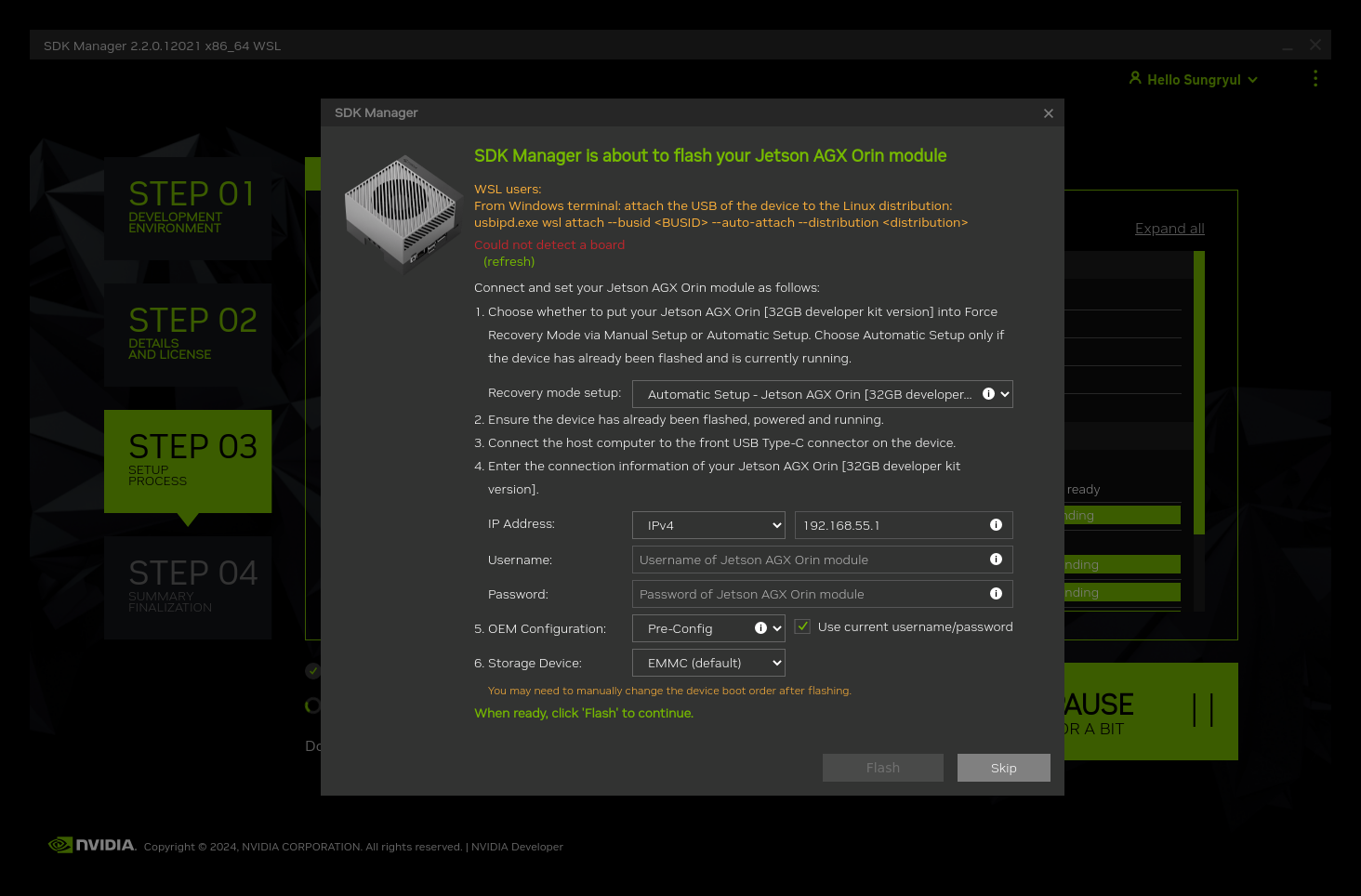The height and width of the screenshot is (896, 1361).
Task: Click the Skip button
Action: pos(1004,768)
